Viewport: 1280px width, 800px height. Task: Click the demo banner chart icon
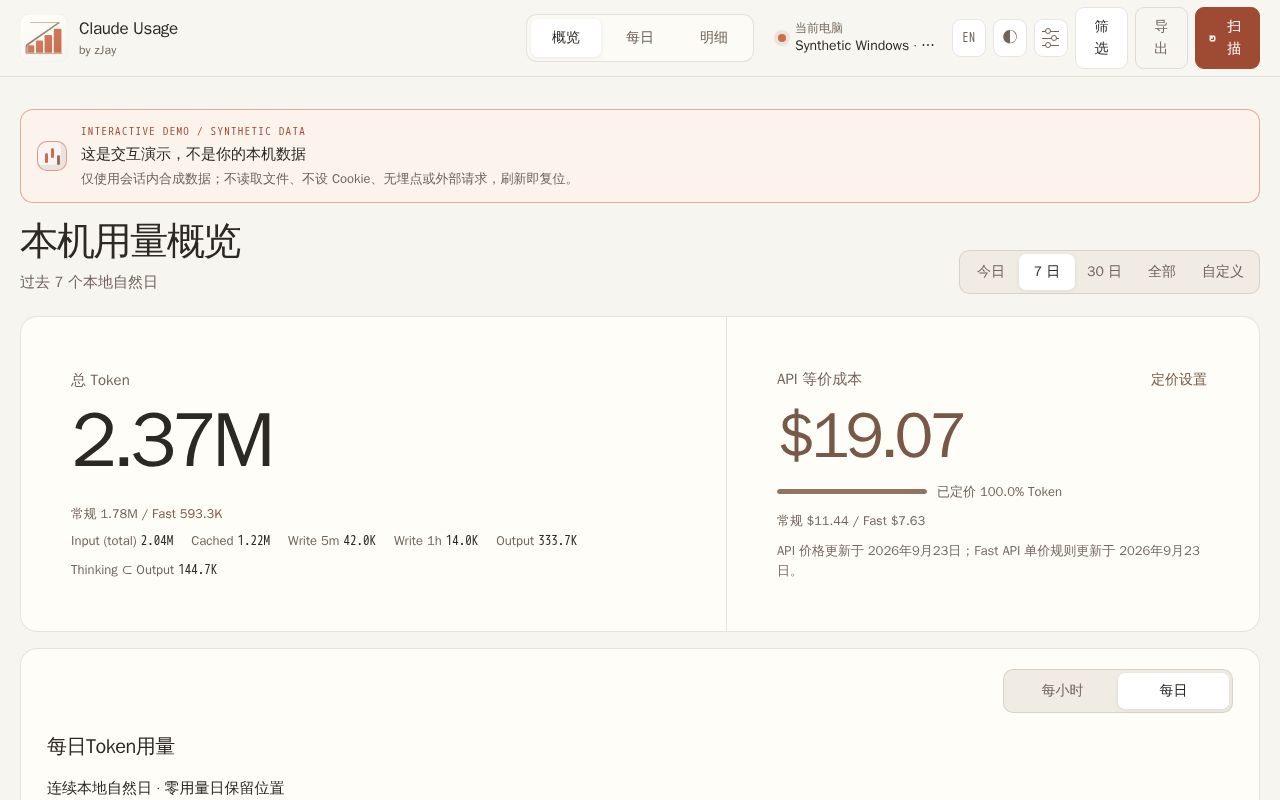pyautogui.click(x=52, y=156)
